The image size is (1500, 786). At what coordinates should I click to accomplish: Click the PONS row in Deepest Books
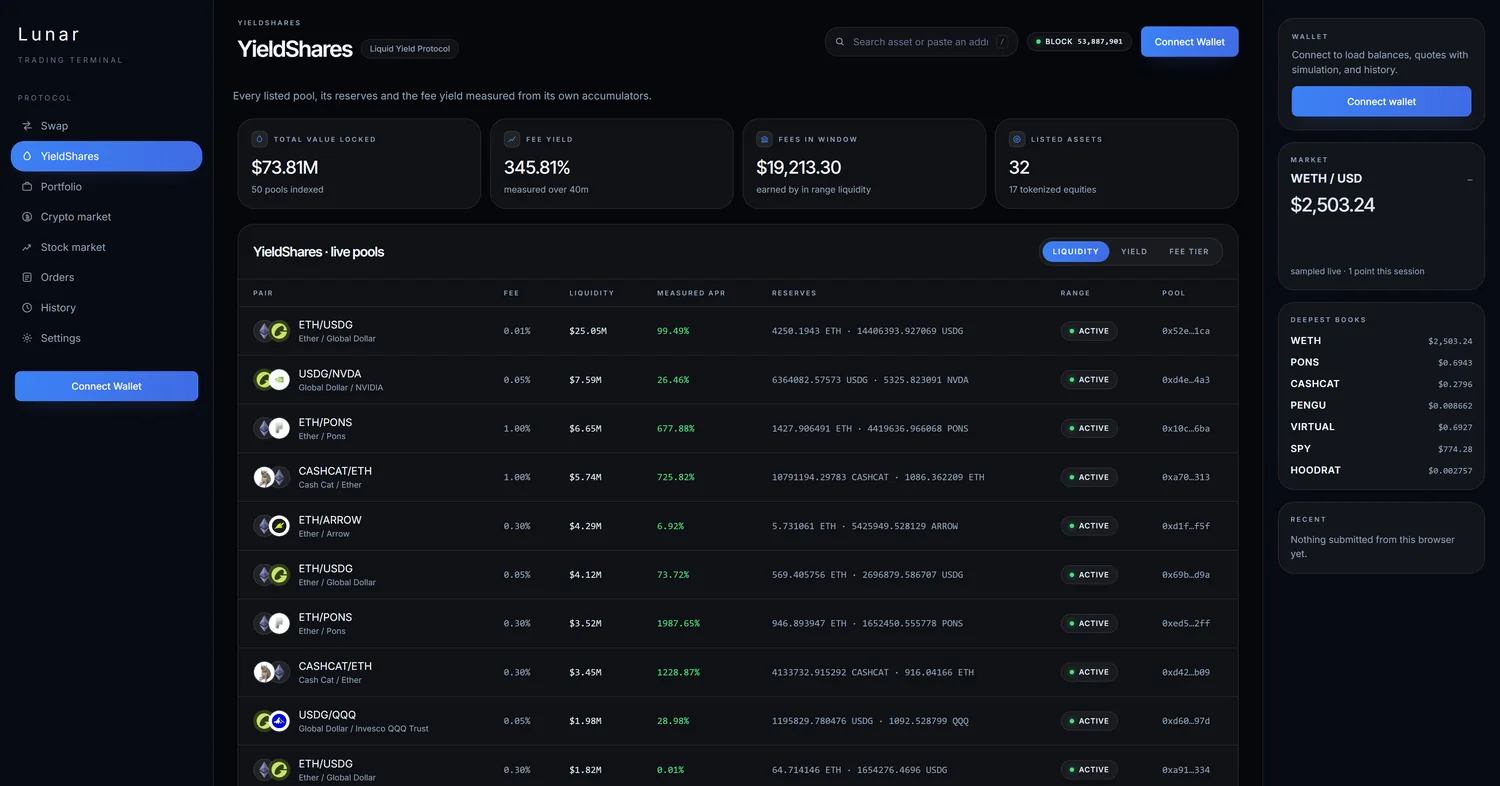(x=1381, y=362)
